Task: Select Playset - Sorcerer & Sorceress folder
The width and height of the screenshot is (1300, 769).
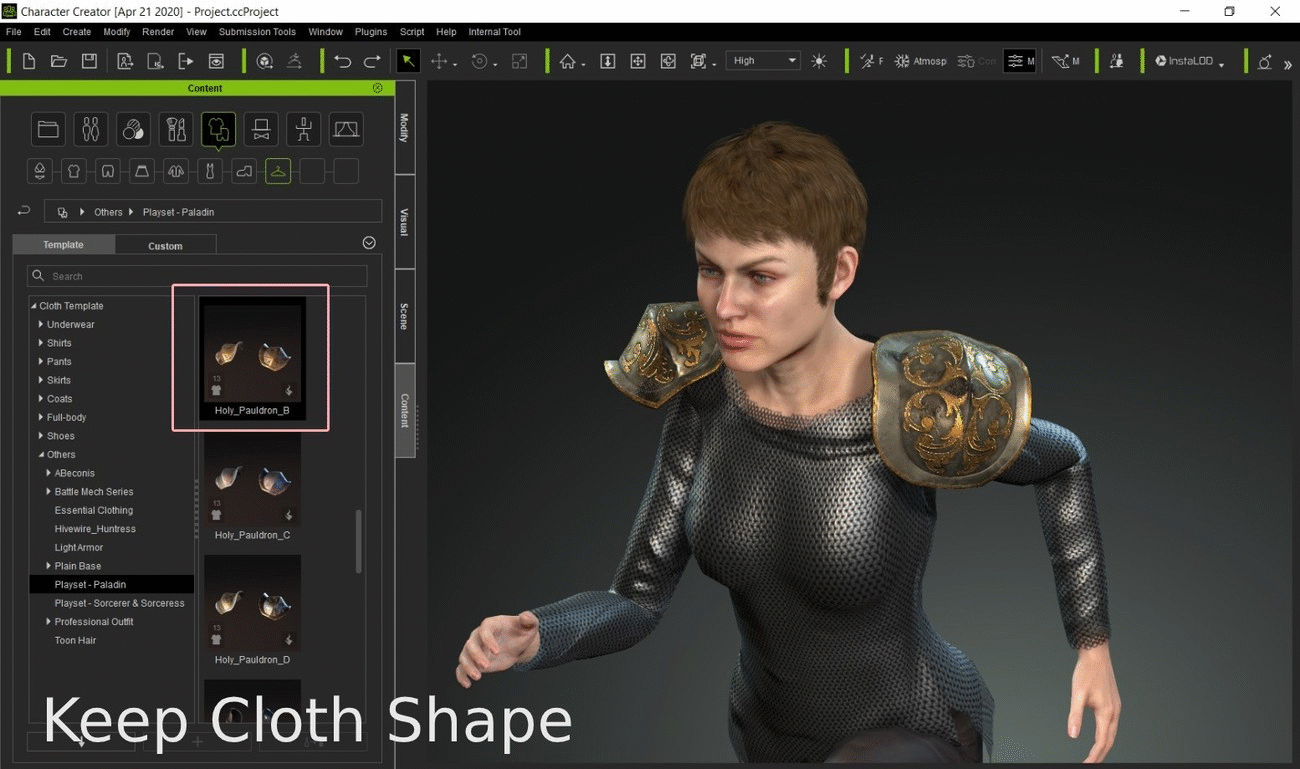Action: point(119,603)
